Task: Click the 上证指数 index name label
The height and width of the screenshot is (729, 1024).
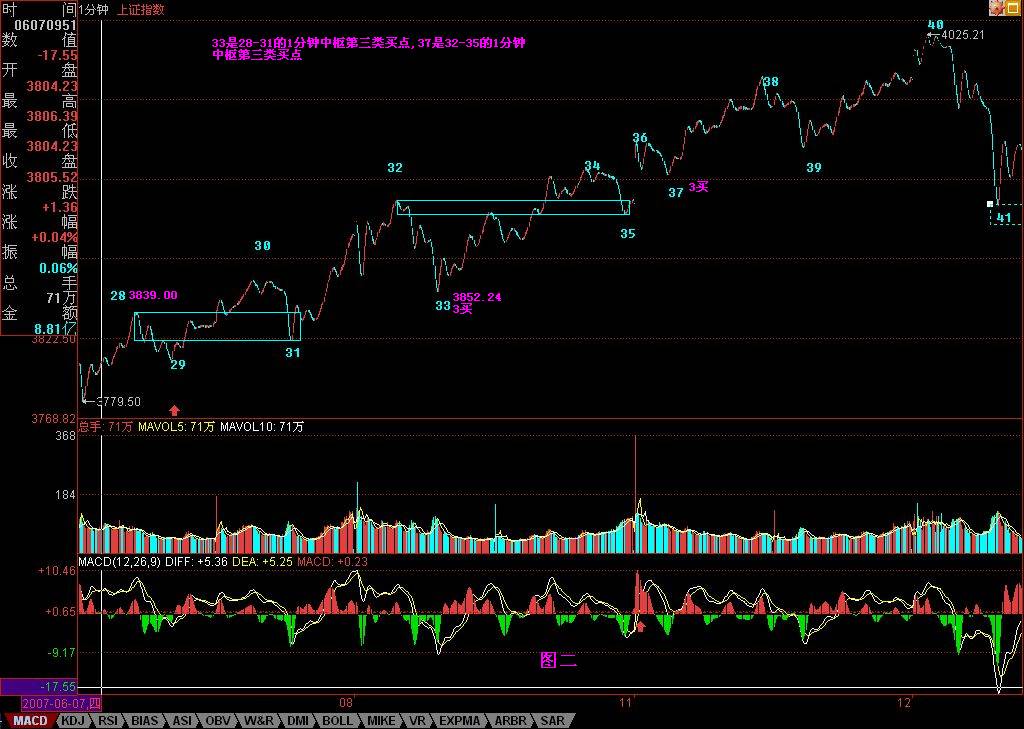Action: point(141,9)
